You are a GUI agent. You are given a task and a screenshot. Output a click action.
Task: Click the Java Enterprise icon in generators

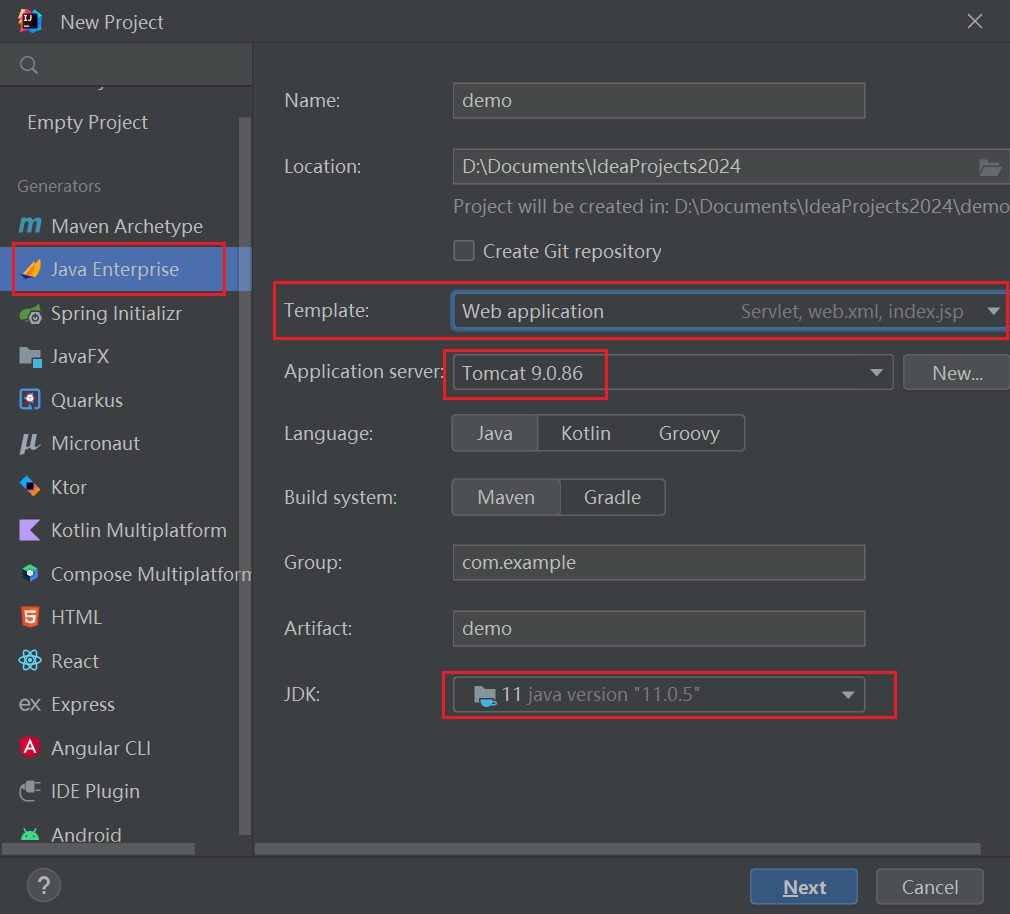(x=31, y=269)
